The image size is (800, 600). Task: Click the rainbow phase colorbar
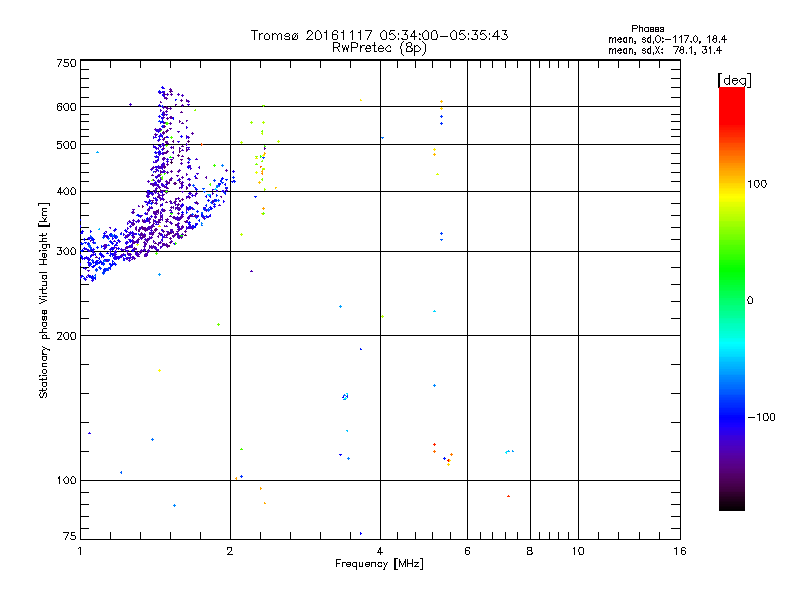point(732,298)
